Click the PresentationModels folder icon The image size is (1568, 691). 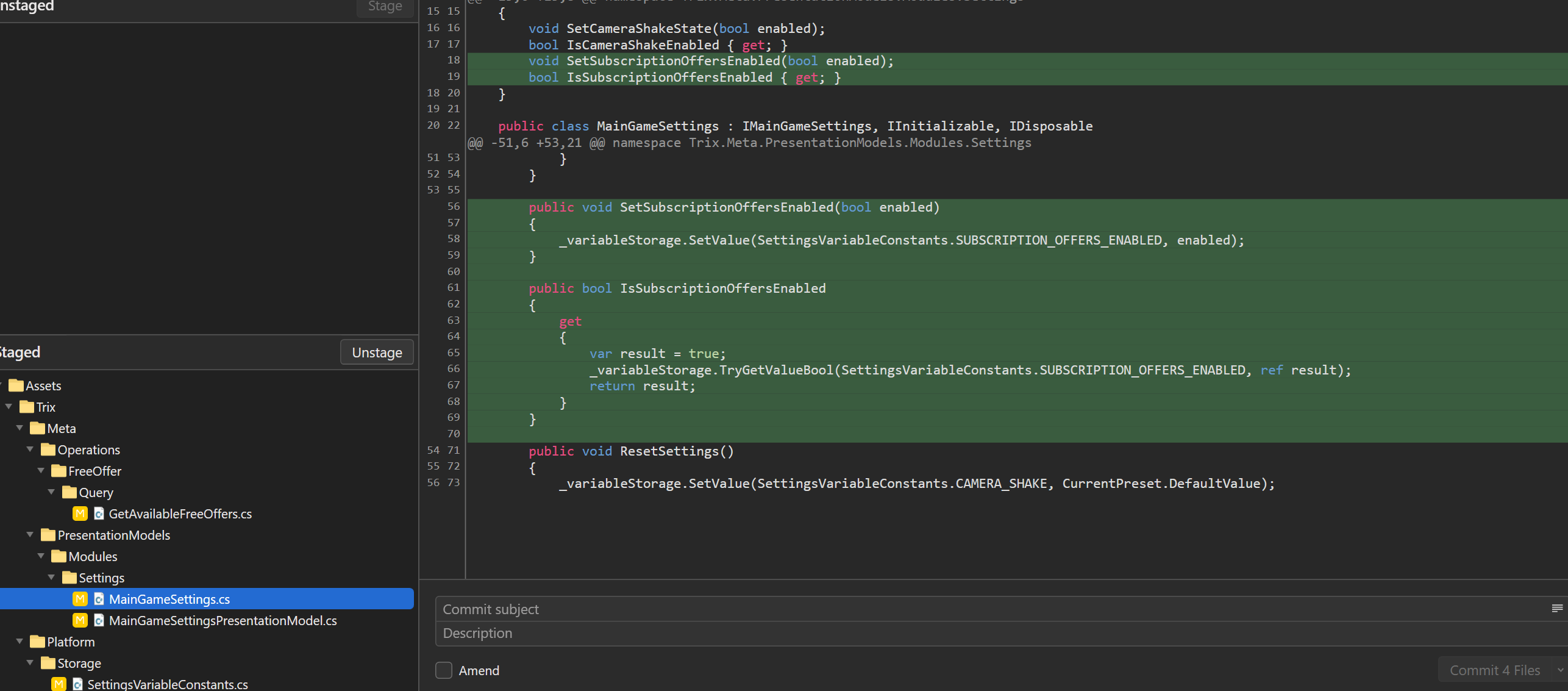(x=48, y=535)
